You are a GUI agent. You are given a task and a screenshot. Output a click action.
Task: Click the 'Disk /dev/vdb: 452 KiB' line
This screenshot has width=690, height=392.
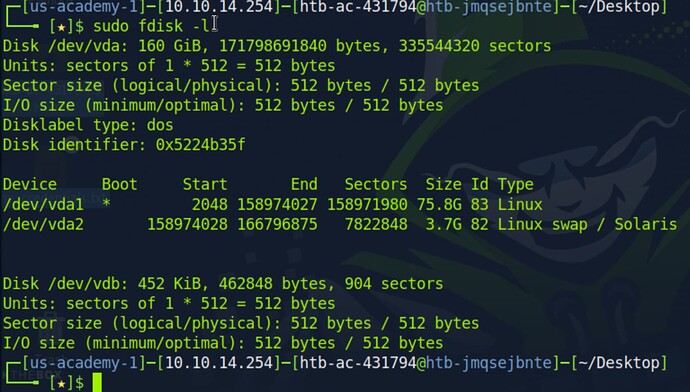223,284
